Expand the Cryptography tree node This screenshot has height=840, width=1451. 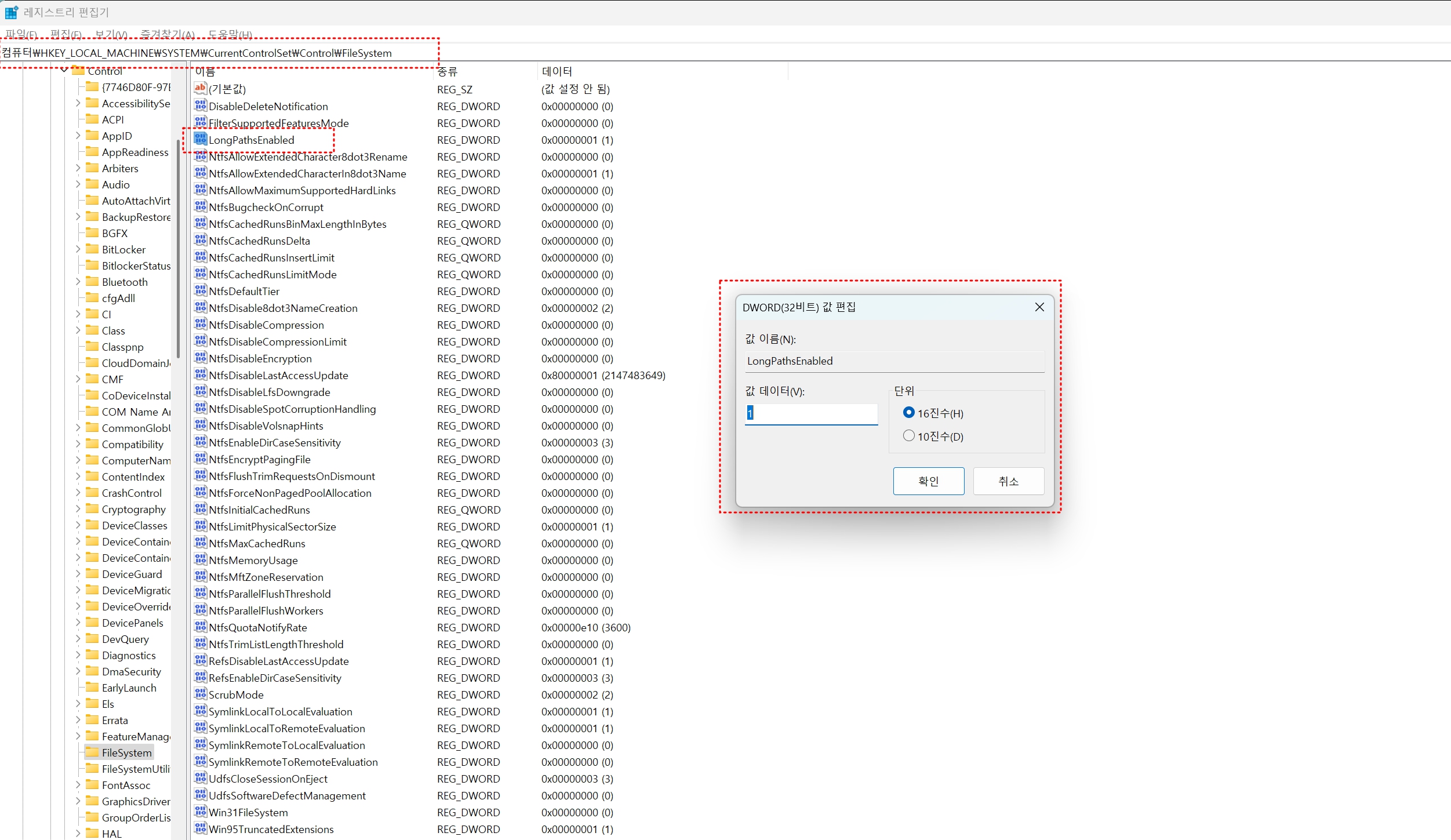(78, 509)
